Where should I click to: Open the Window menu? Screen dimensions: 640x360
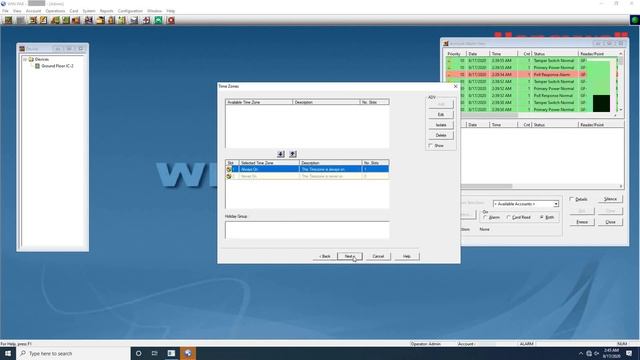(154, 11)
